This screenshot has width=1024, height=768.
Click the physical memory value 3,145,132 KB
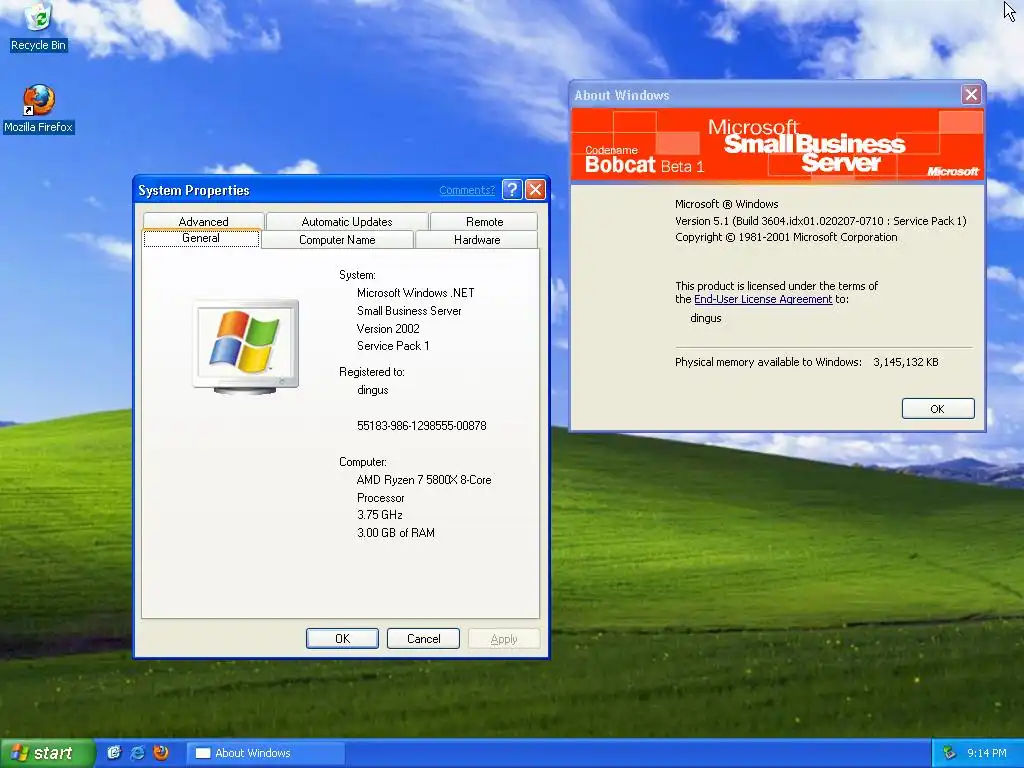pos(906,362)
